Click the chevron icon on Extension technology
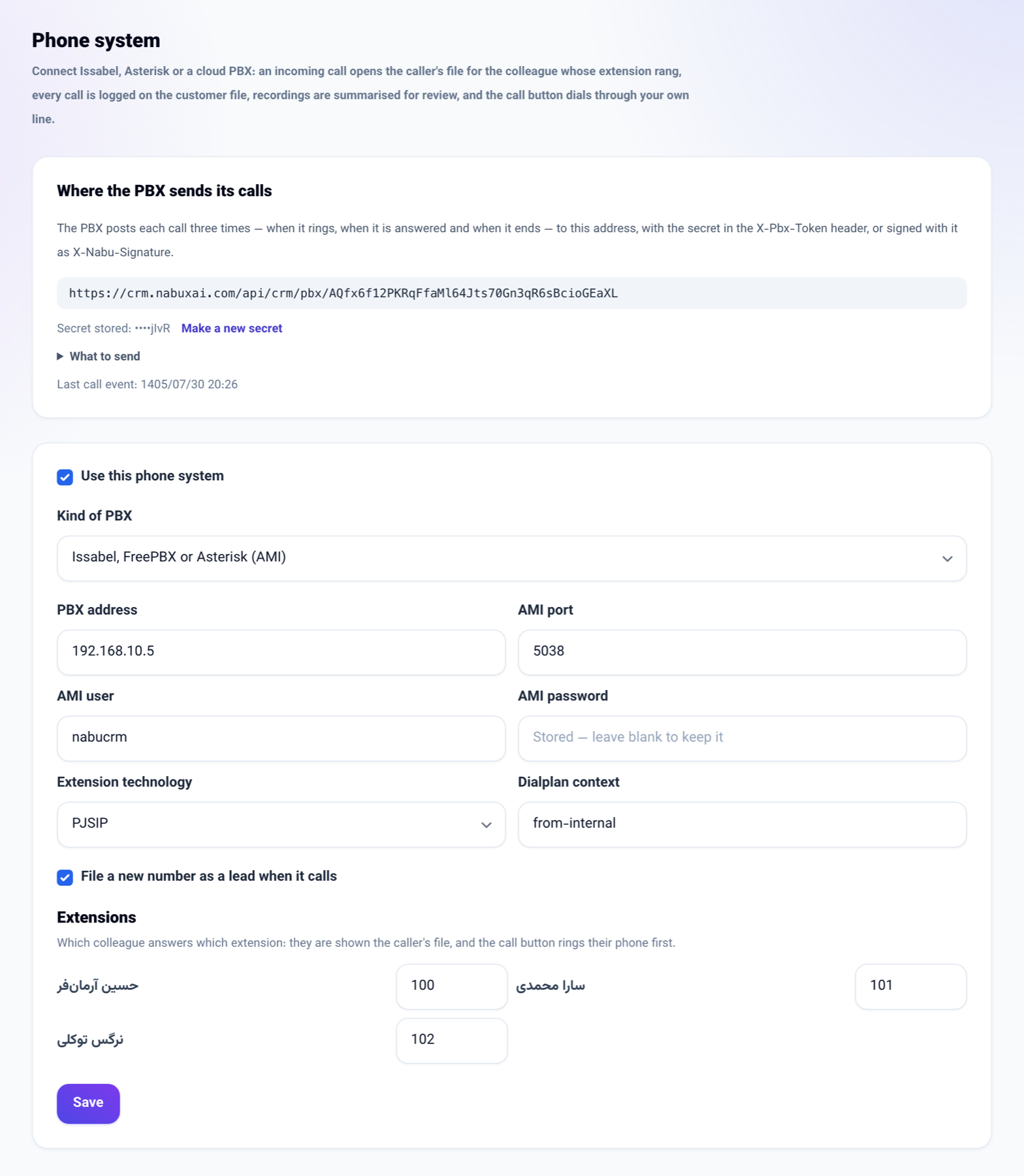Viewport: 1024px width, 1176px height. [x=486, y=825]
